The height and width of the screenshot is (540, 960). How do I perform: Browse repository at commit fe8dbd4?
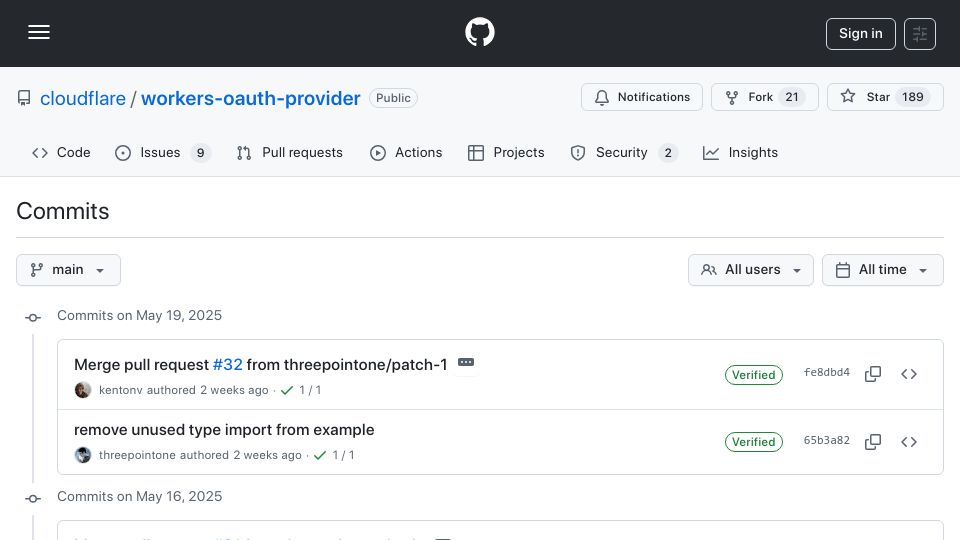pyautogui.click(x=909, y=373)
